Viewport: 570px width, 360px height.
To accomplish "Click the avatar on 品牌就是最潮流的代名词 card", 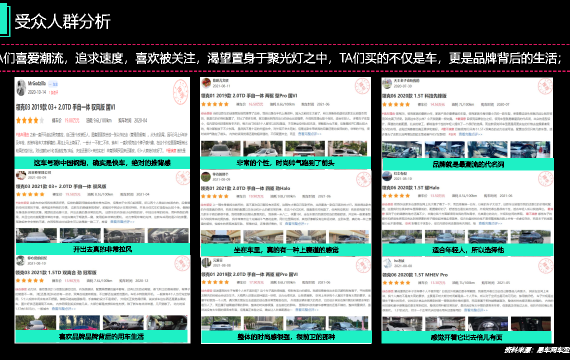I will (387, 83).
